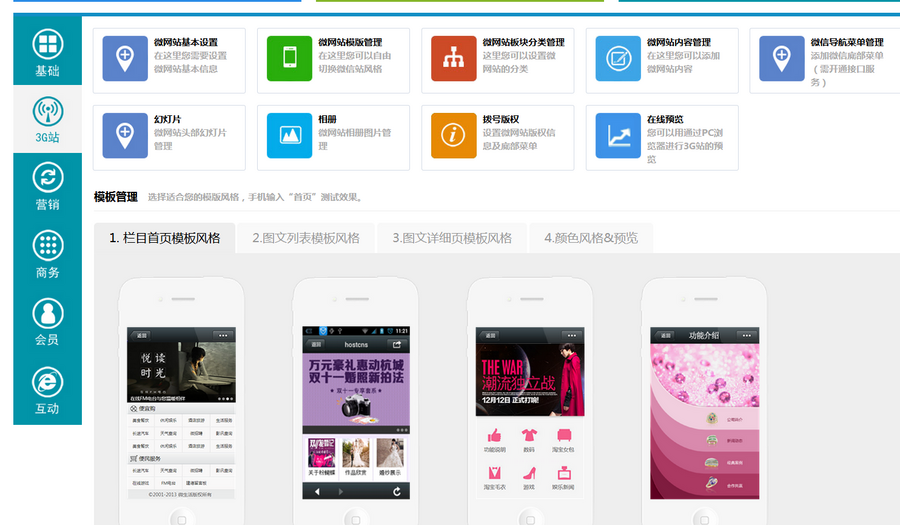Open 微网站基本设置 title link

186,42
